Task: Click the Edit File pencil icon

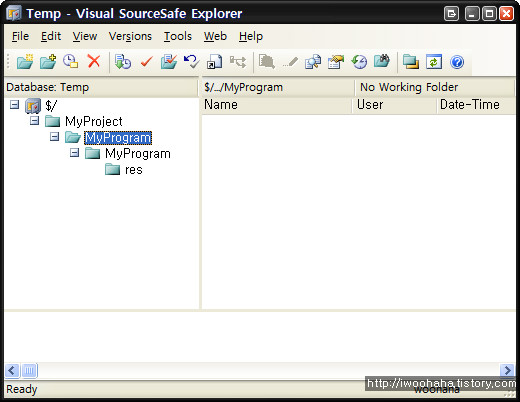Action: click(x=290, y=62)
